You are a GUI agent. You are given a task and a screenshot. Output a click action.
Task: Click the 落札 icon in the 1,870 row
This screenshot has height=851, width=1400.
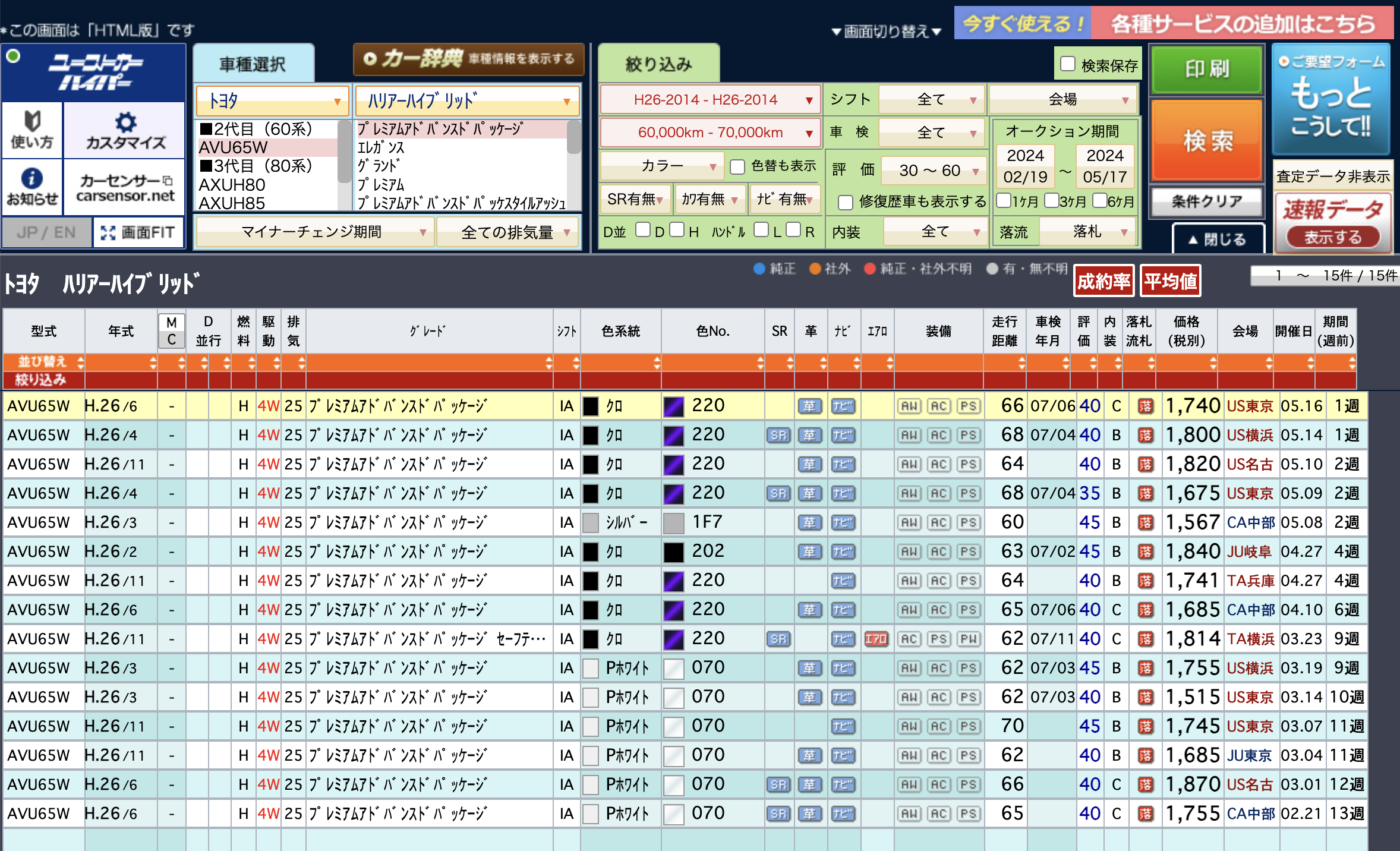click(x=1144, y=784)
